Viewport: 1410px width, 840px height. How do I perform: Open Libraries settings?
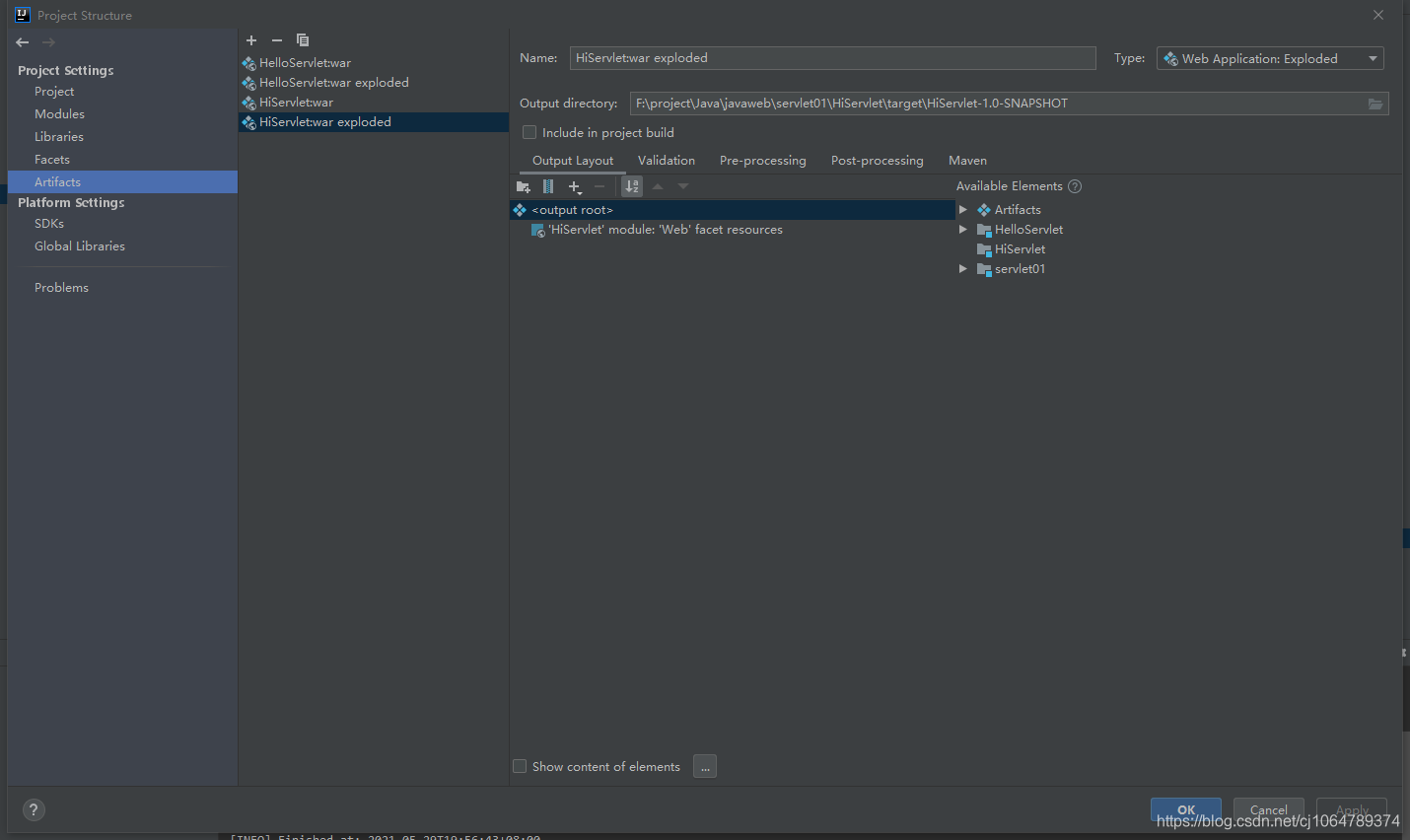(x=59, y=137)
